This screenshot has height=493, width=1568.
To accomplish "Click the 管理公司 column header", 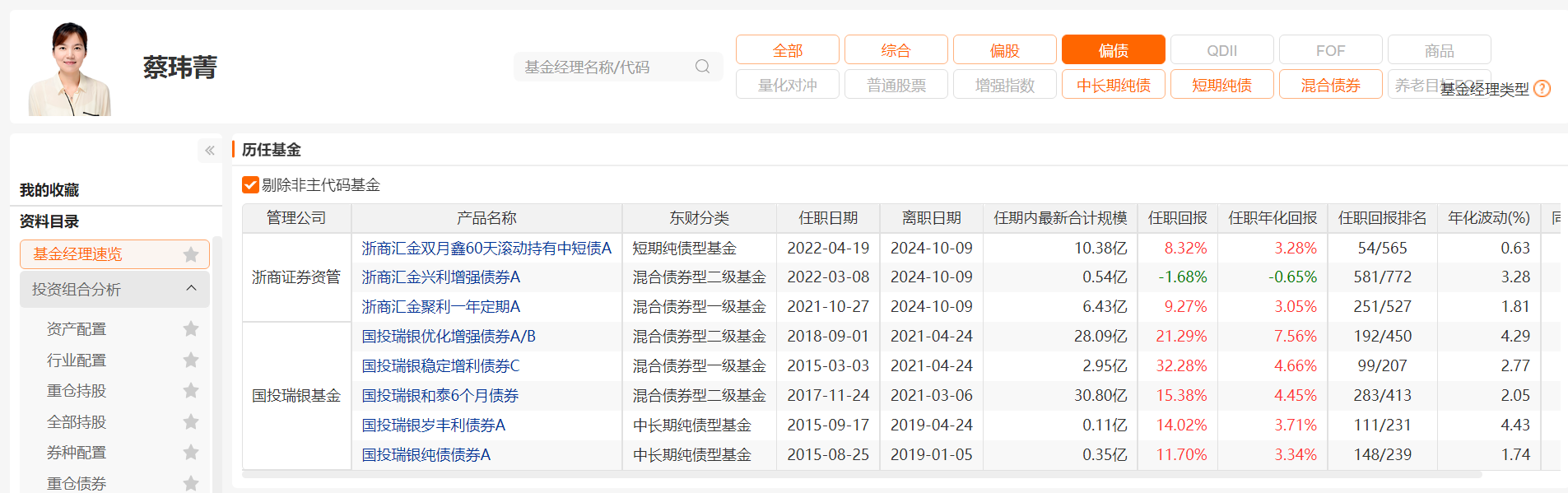I will coord(296,218).
